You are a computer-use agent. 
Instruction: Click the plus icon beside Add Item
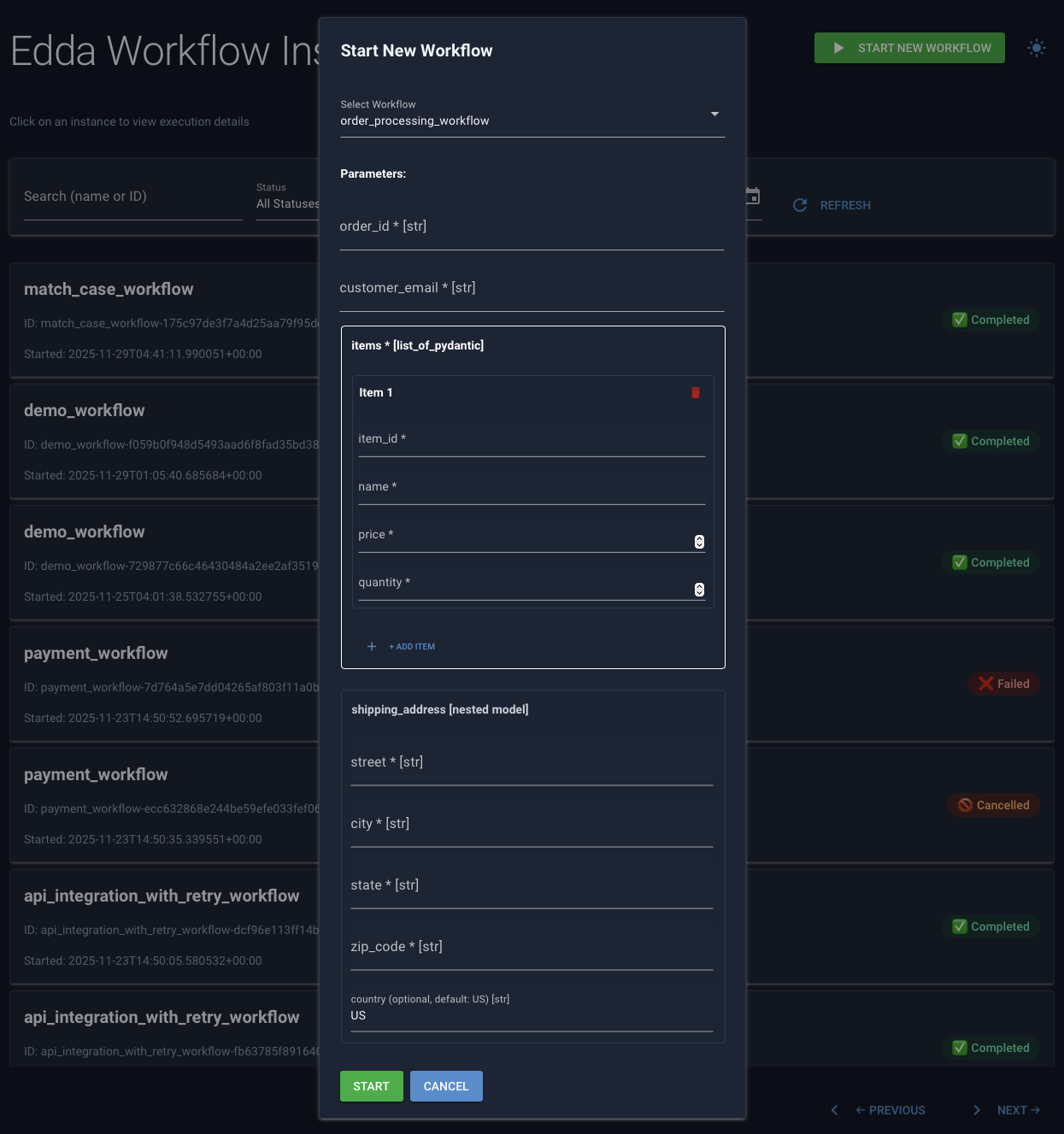point(372,647)
